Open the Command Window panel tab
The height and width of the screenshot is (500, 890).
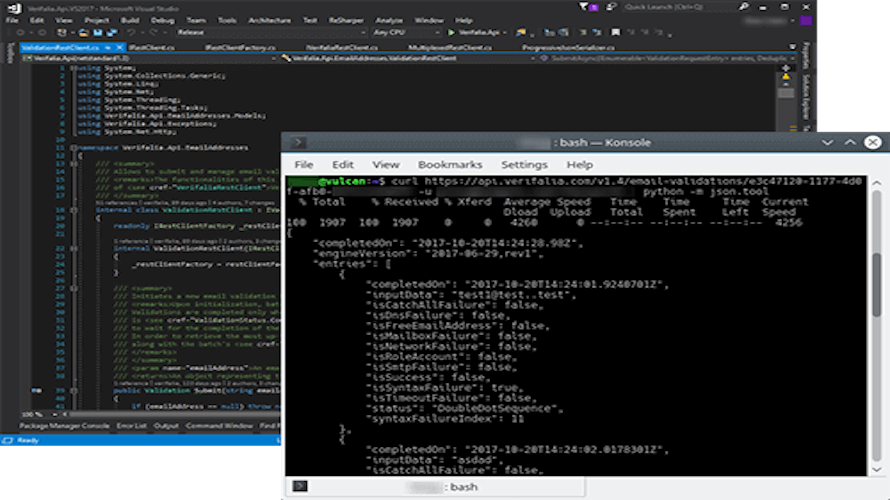(219, 426)
